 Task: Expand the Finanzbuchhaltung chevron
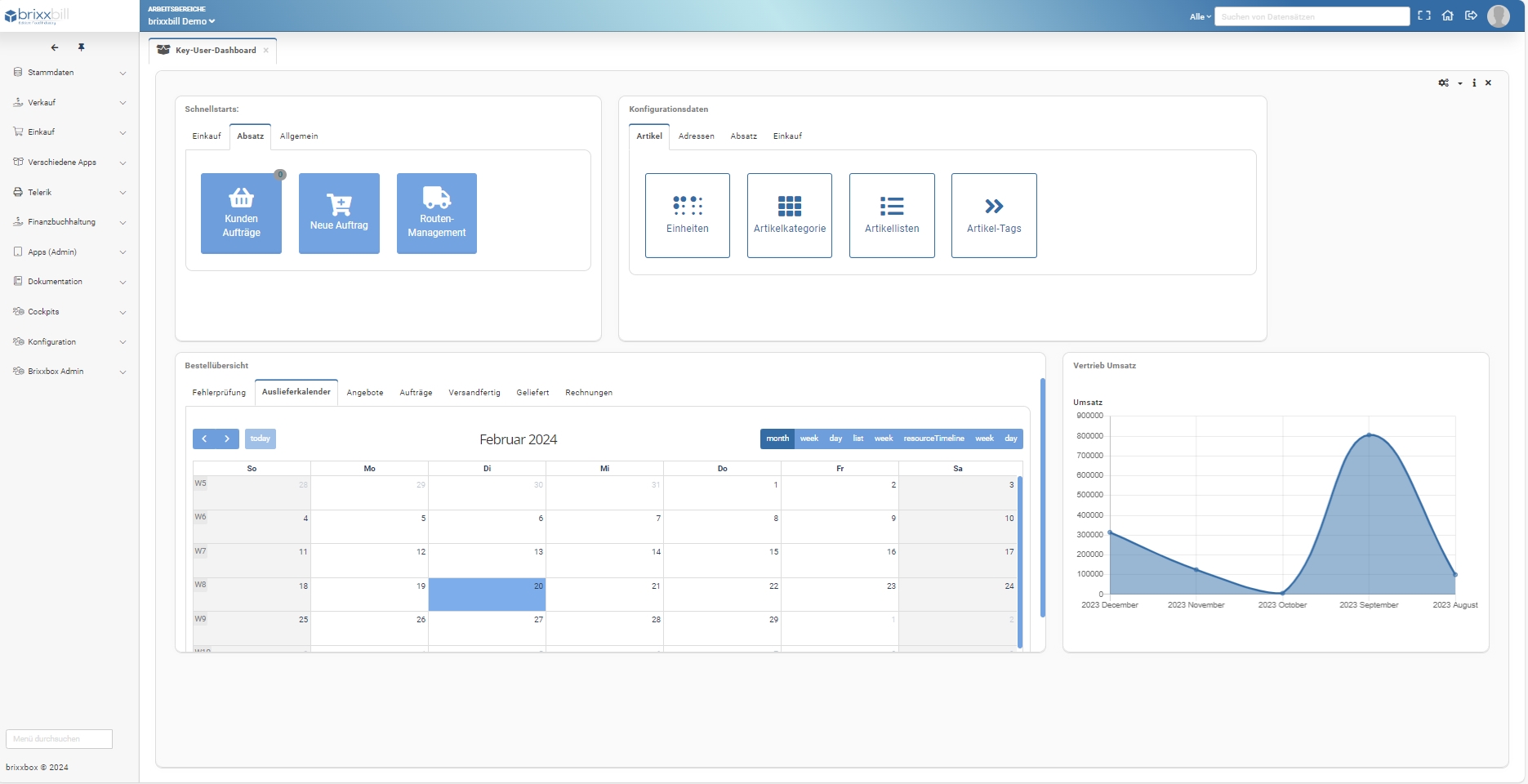tap(123, 222)
